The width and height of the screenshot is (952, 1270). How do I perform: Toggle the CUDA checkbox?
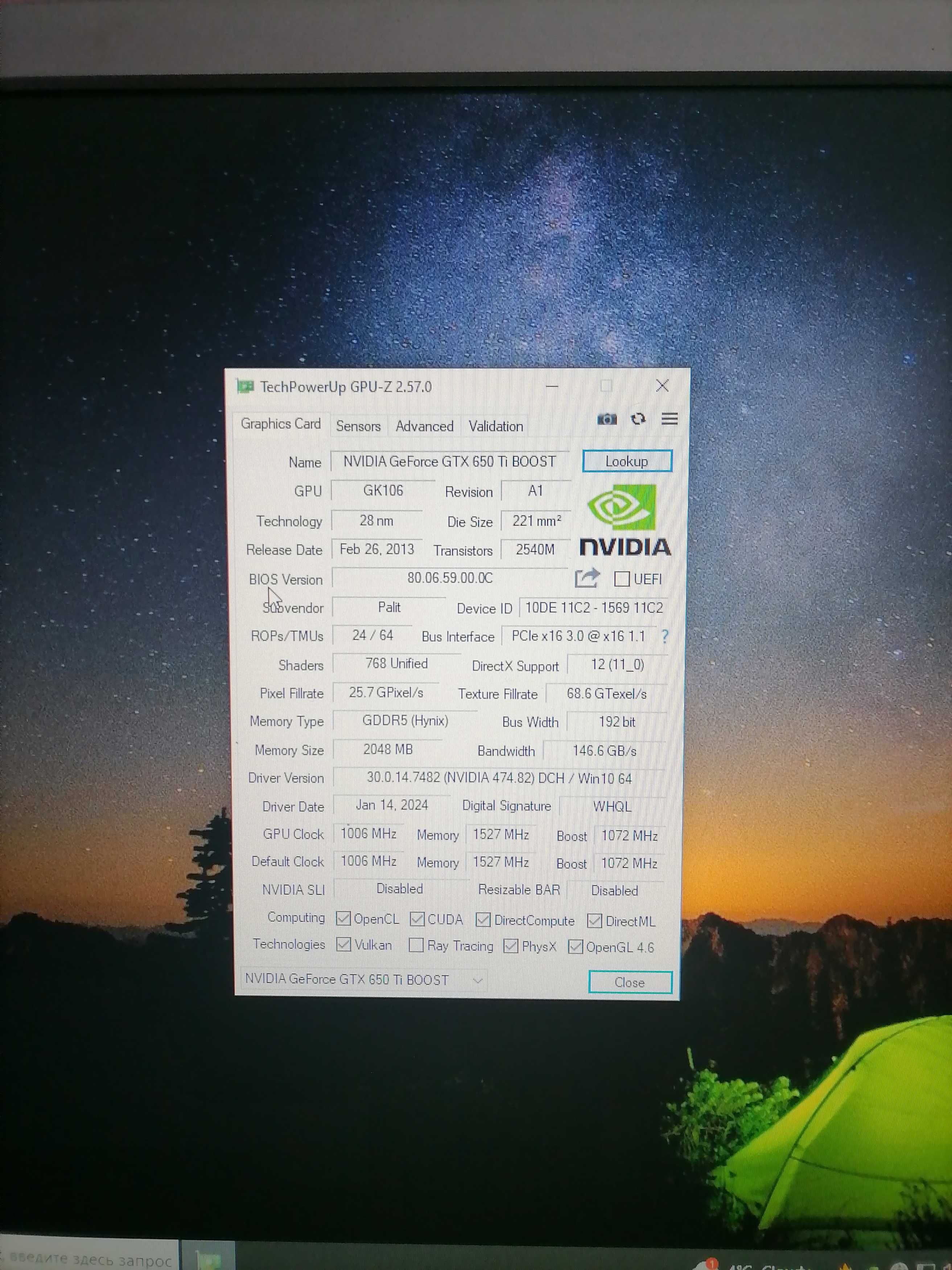pos(417,919)
